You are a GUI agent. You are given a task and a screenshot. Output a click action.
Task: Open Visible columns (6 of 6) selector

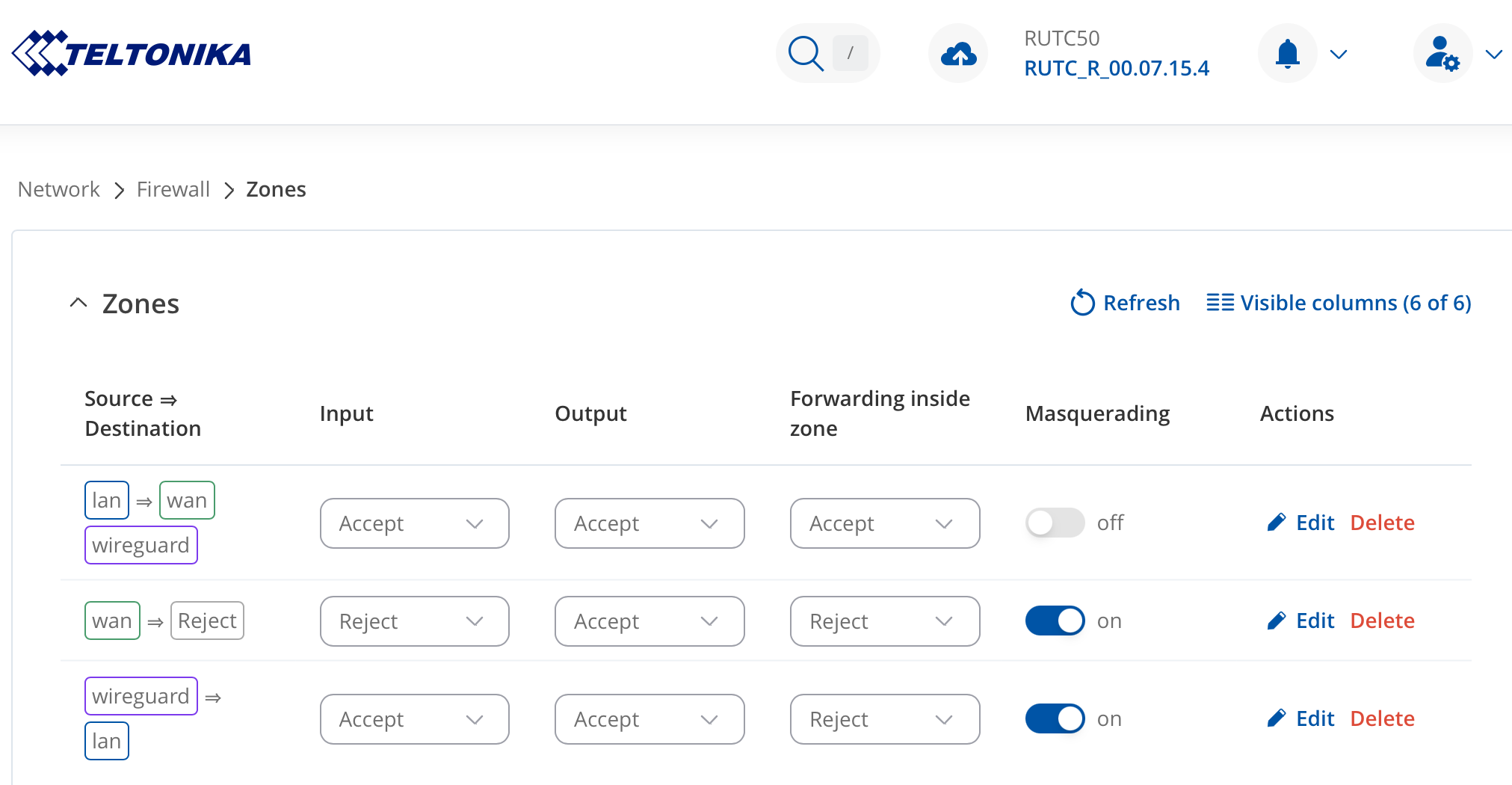pos(1339,303)
